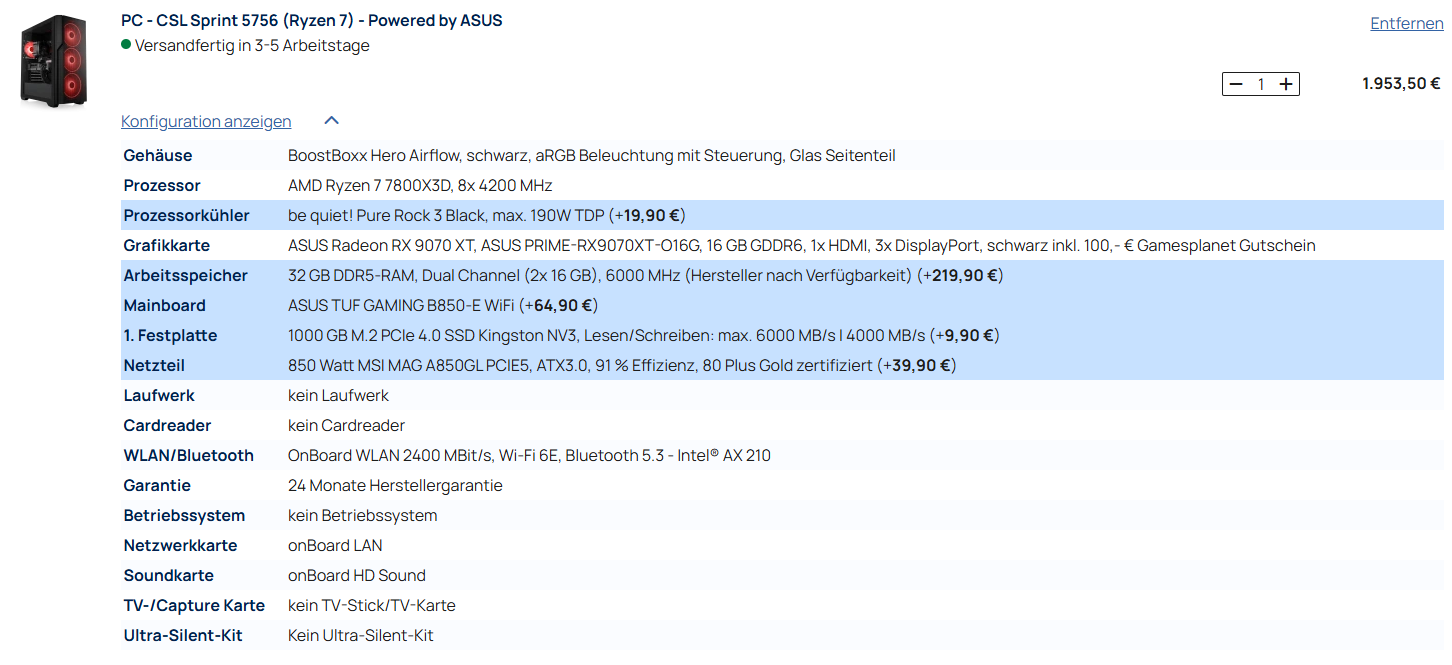Click the Entfernen link

click(x=1406, y=23)
